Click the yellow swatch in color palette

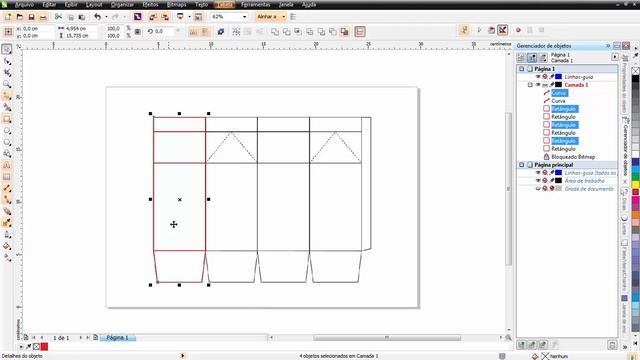coord(636,184)
